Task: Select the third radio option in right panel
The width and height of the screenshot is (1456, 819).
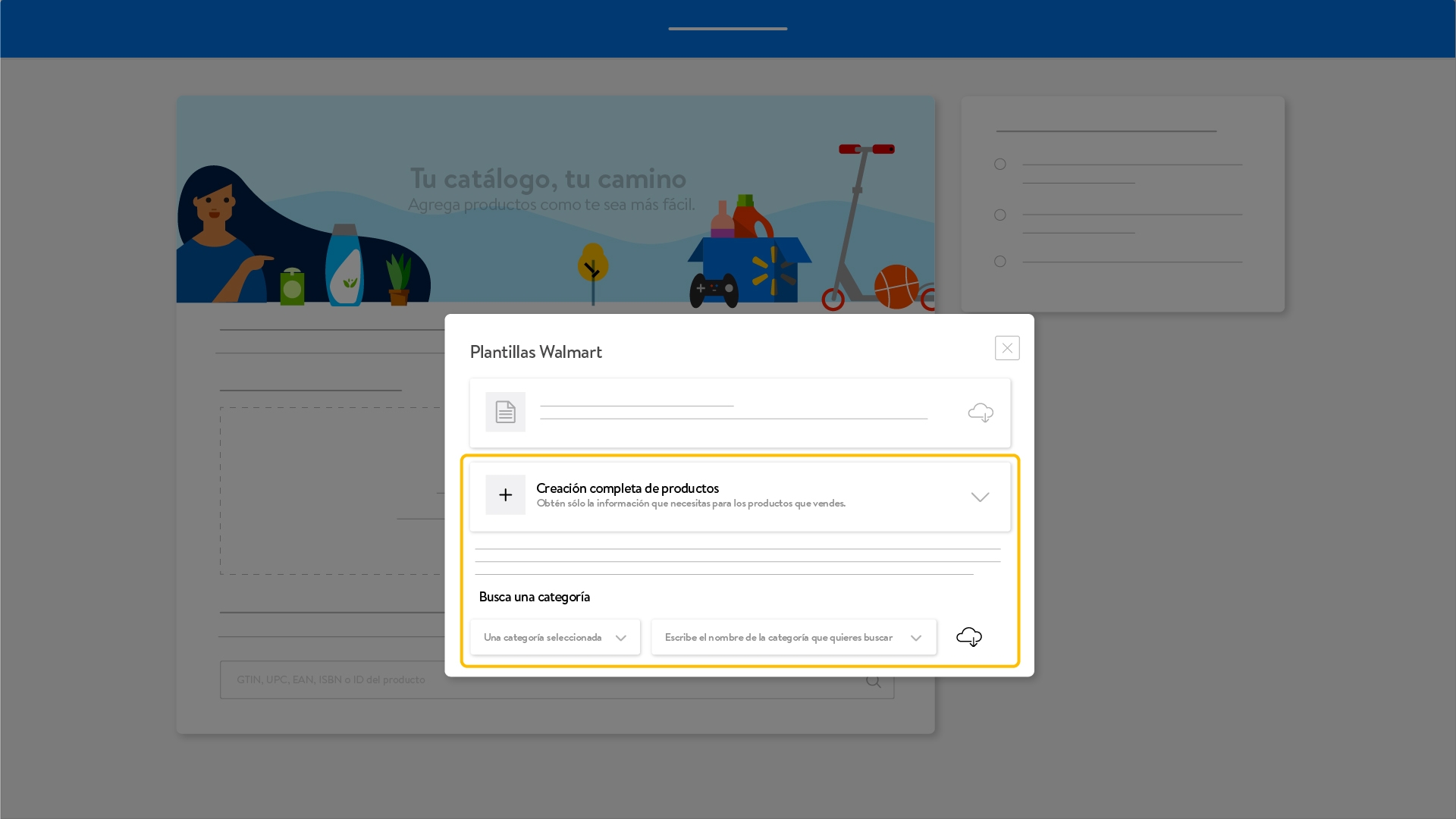Action: point(1000,262)
